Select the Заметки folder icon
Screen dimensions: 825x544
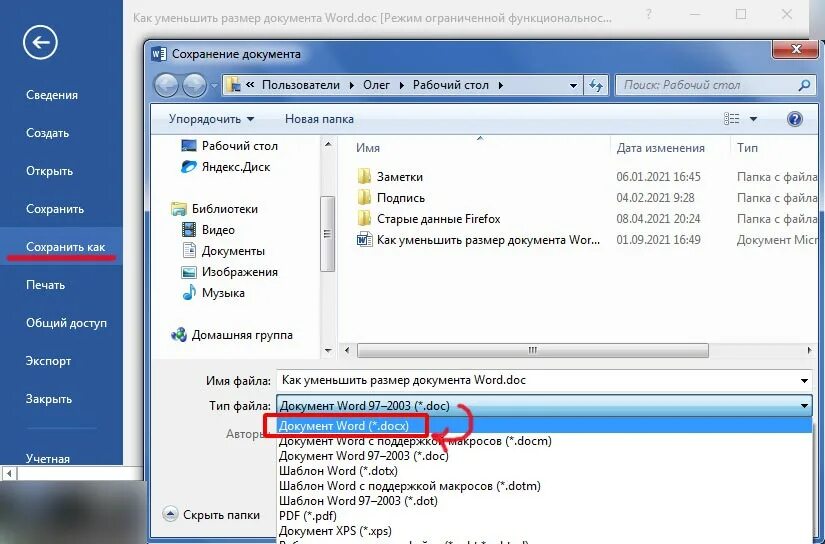364,177
